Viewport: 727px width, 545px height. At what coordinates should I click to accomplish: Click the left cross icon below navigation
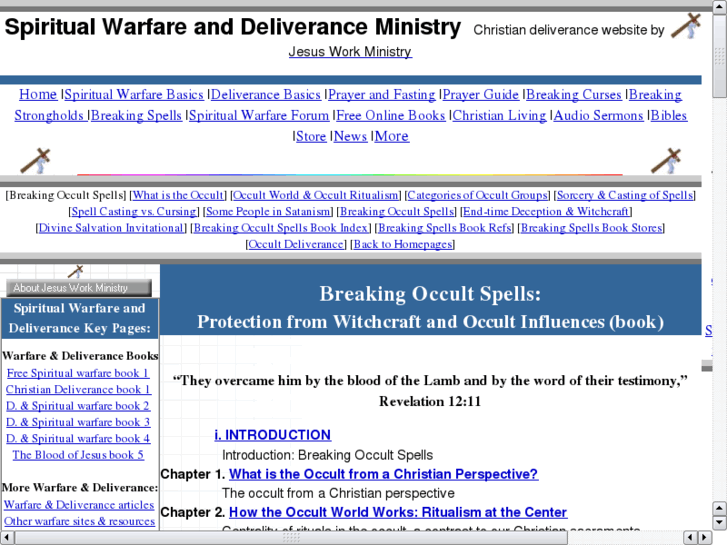(x=35, y=161)
